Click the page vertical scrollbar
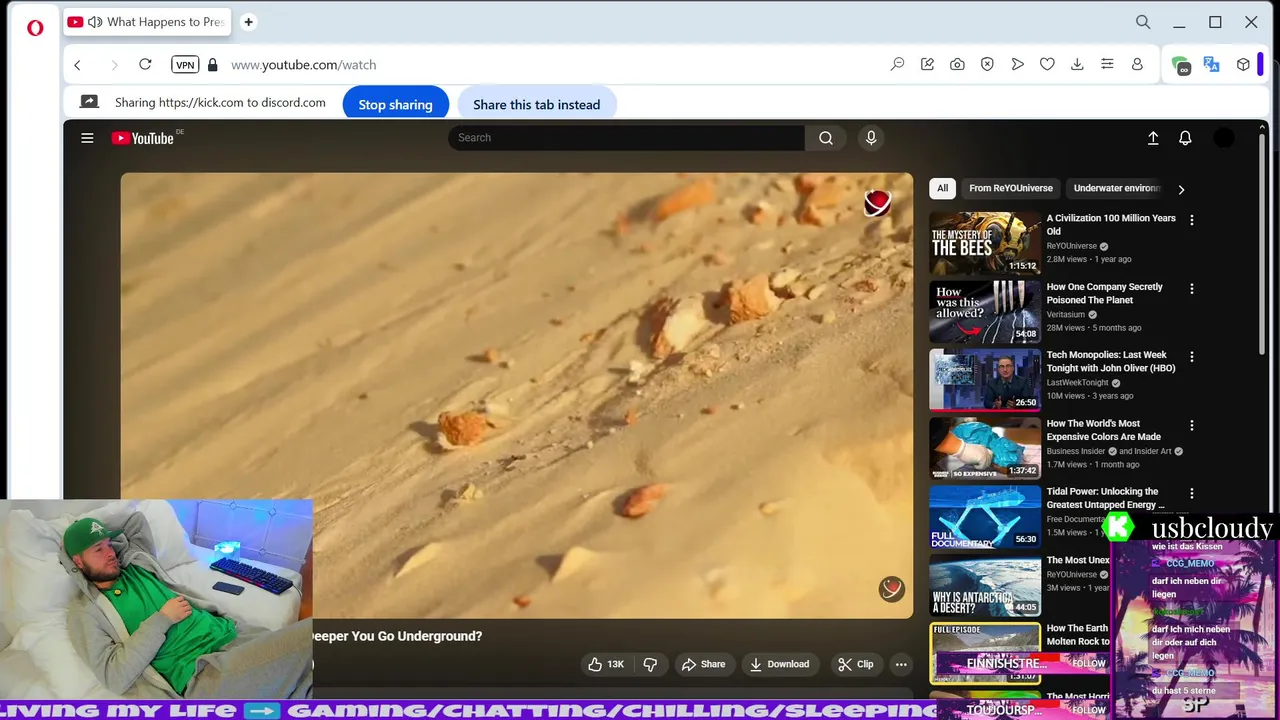Image resolution: width=1280 pixels, height=720 pixels. click(1264, 244)
